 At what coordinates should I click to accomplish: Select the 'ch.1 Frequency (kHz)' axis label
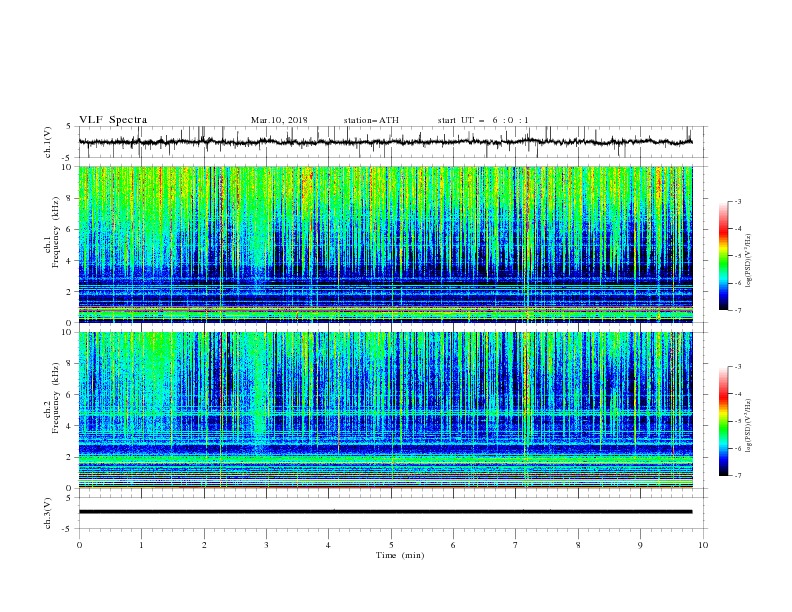(x=52, y=232)
